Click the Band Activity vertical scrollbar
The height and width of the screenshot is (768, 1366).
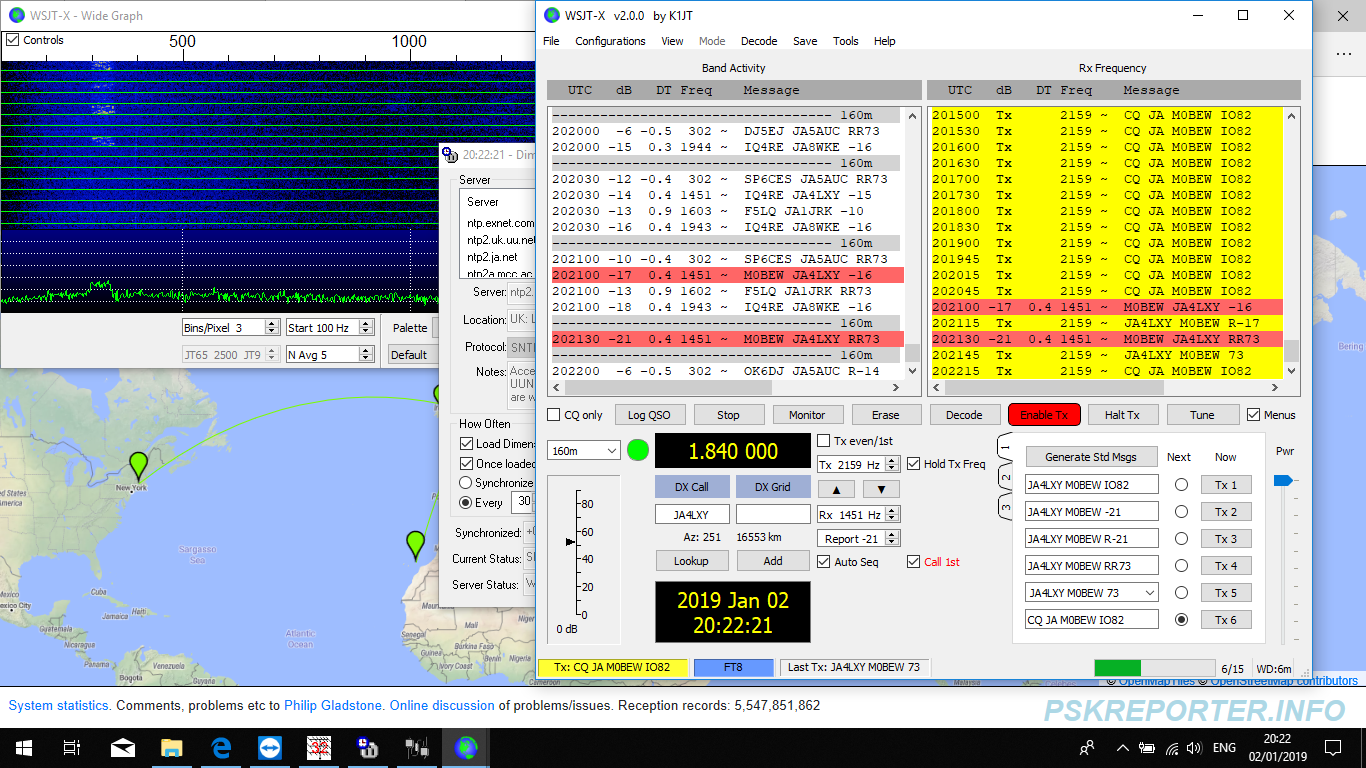click(x=912, y=243)
